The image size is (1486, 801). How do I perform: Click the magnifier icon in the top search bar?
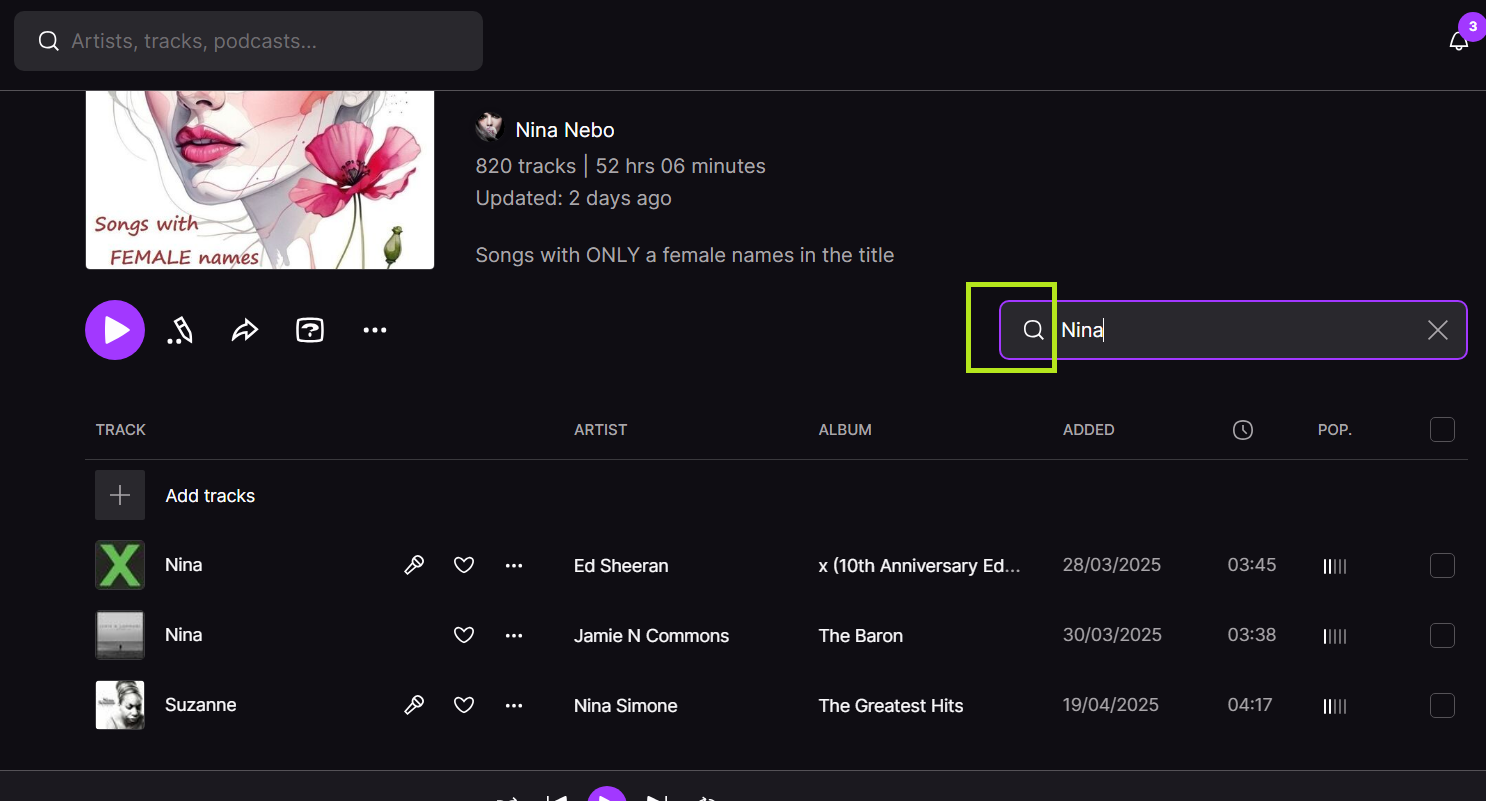pos(48,41)
